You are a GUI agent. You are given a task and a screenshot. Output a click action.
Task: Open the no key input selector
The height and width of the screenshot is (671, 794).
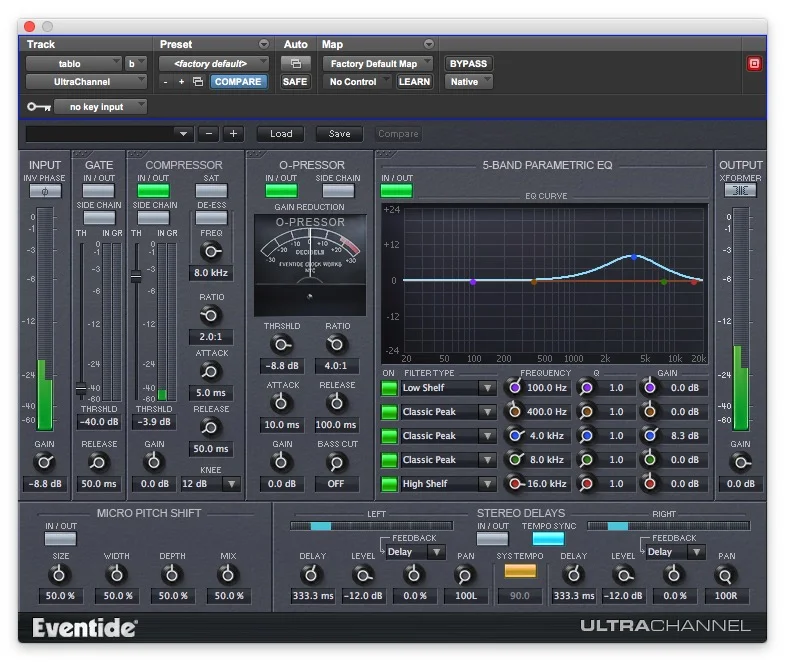100,107
